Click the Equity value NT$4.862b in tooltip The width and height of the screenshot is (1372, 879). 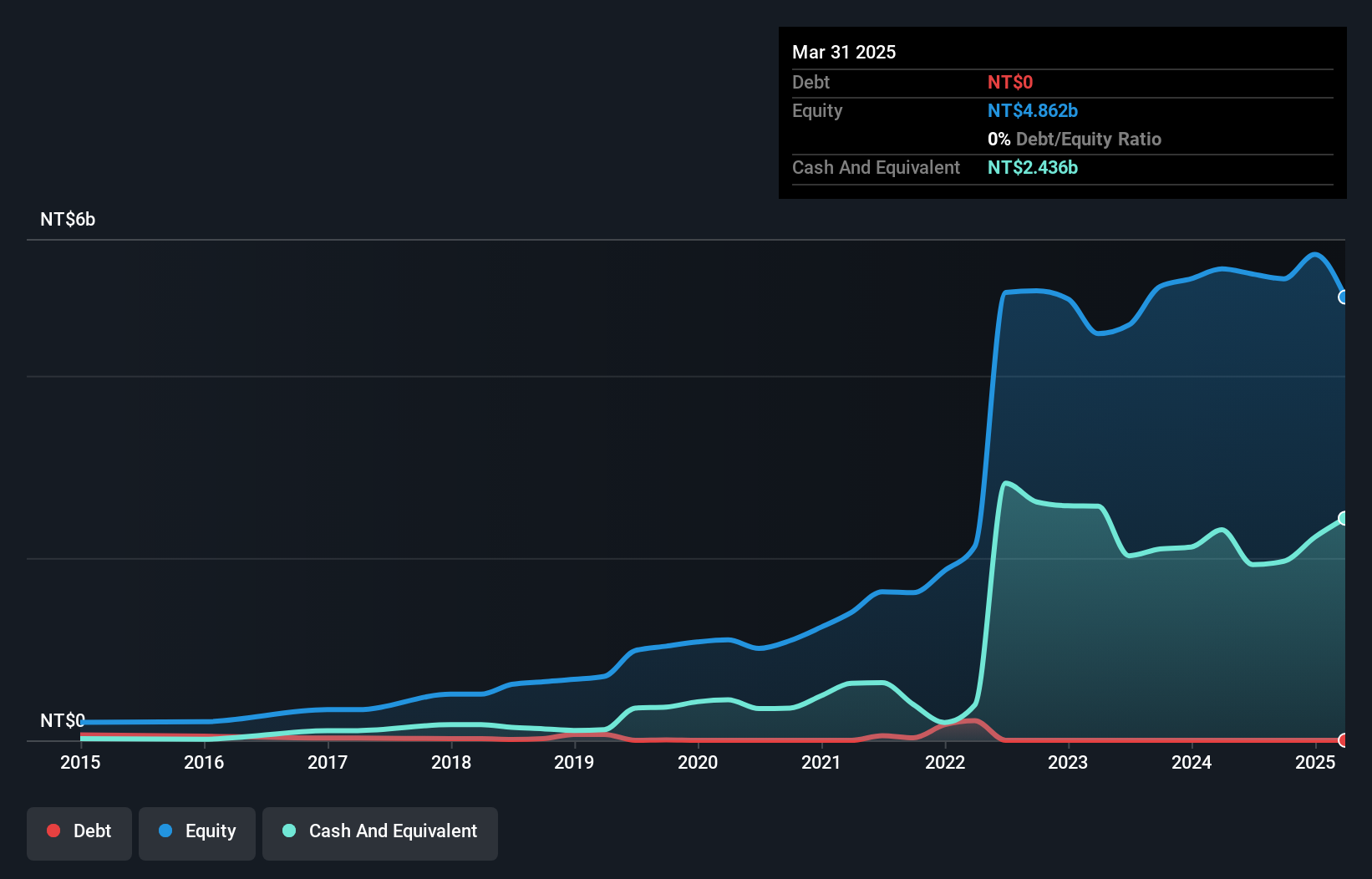tap(1033, 110)
